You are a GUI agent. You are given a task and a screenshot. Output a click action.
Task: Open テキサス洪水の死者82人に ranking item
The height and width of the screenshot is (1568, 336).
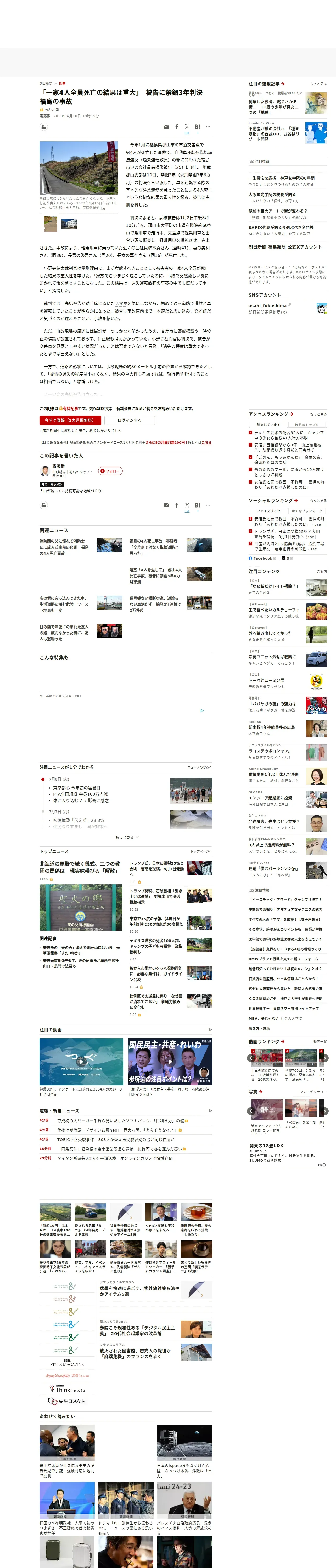(x=289, y=435)
